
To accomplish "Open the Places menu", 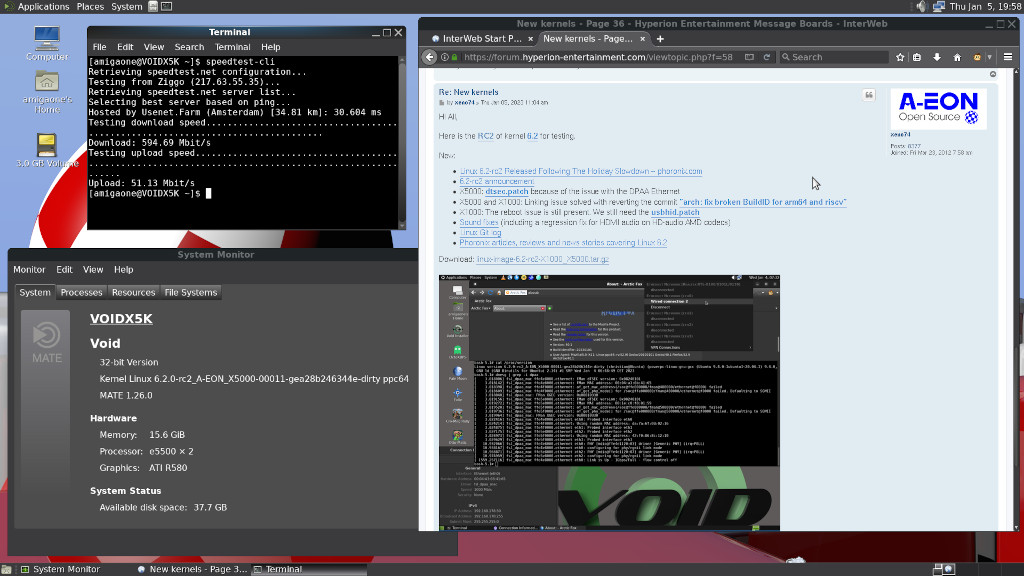I will [x=90, y=7].
